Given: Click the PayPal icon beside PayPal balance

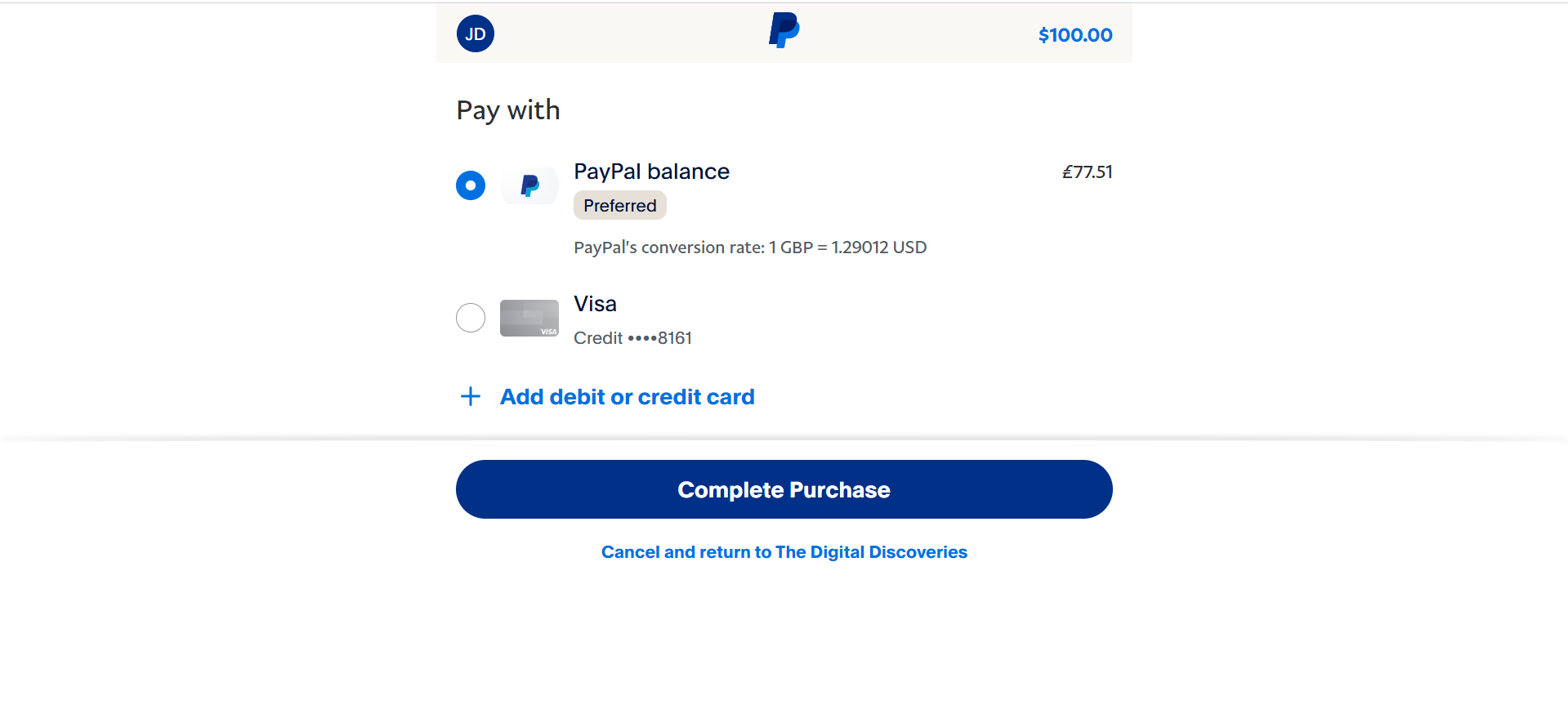Looking at the screenshot, I should [x=529, y=185].
